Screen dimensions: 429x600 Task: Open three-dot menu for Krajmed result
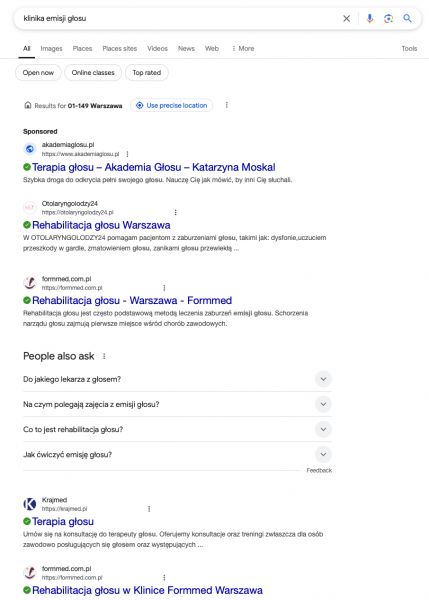[149, 509]
